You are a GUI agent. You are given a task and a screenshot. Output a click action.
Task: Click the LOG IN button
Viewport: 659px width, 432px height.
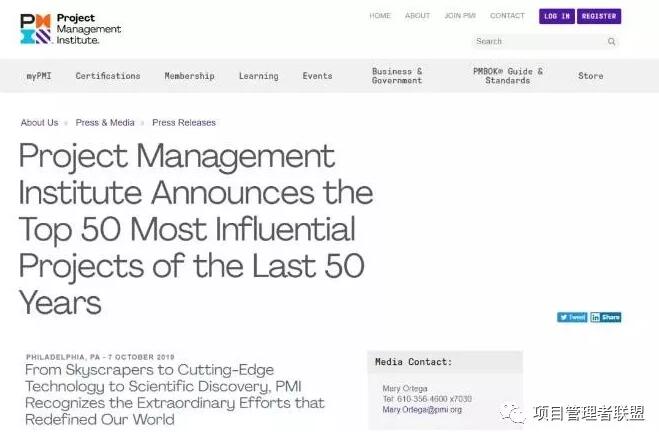point(557,16)
